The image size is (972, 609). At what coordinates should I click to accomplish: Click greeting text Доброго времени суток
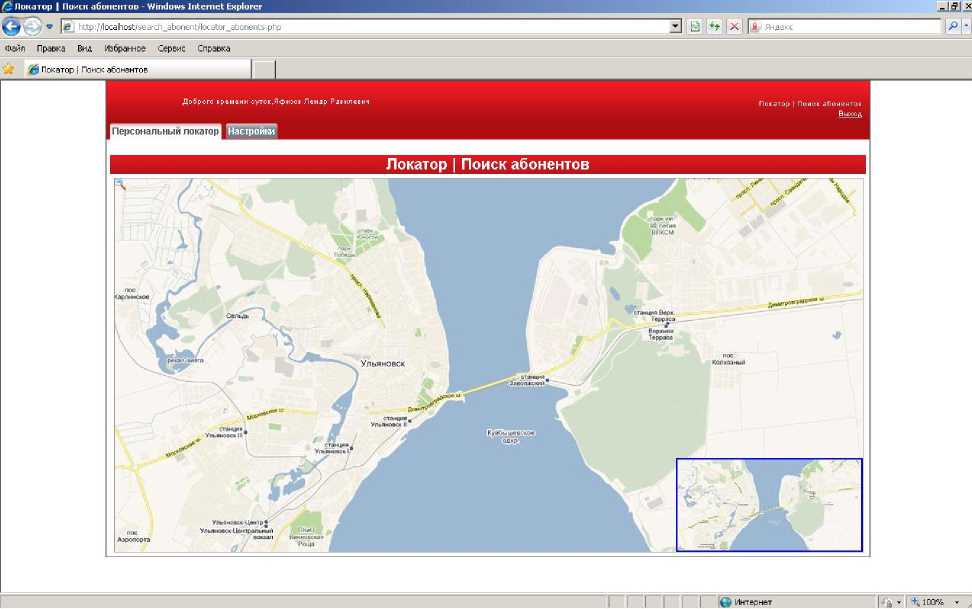(x=227, y=101)
